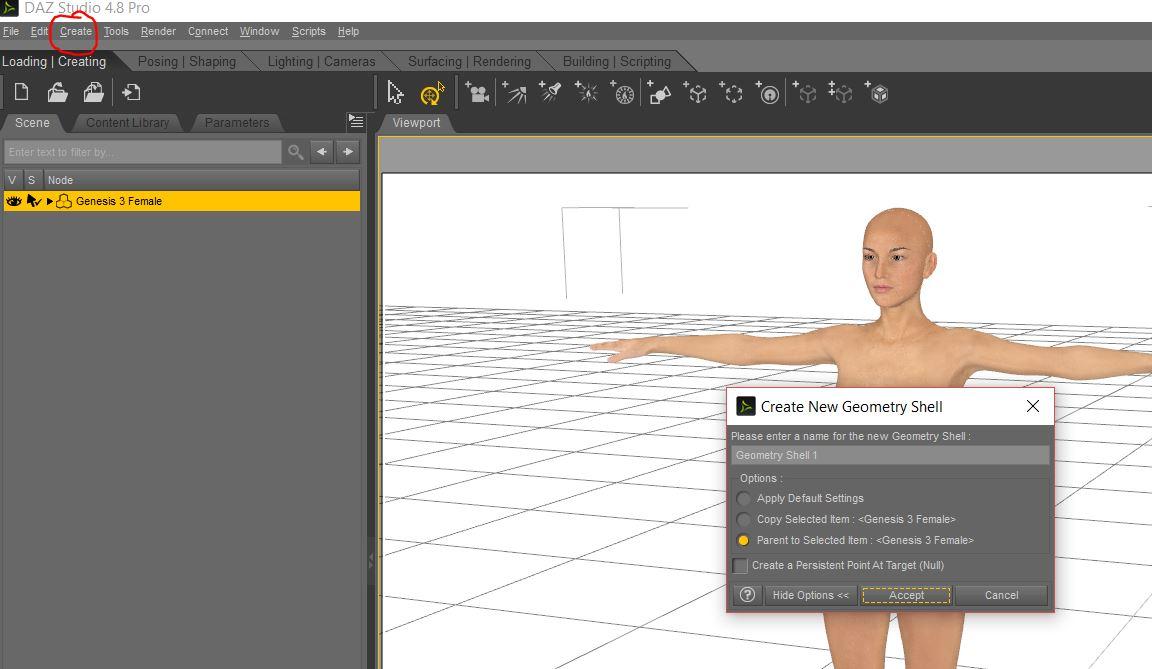Collapse dialog with Hide Options button
1152x669 pixels.
pyautogui.click(x=810, y=595)
